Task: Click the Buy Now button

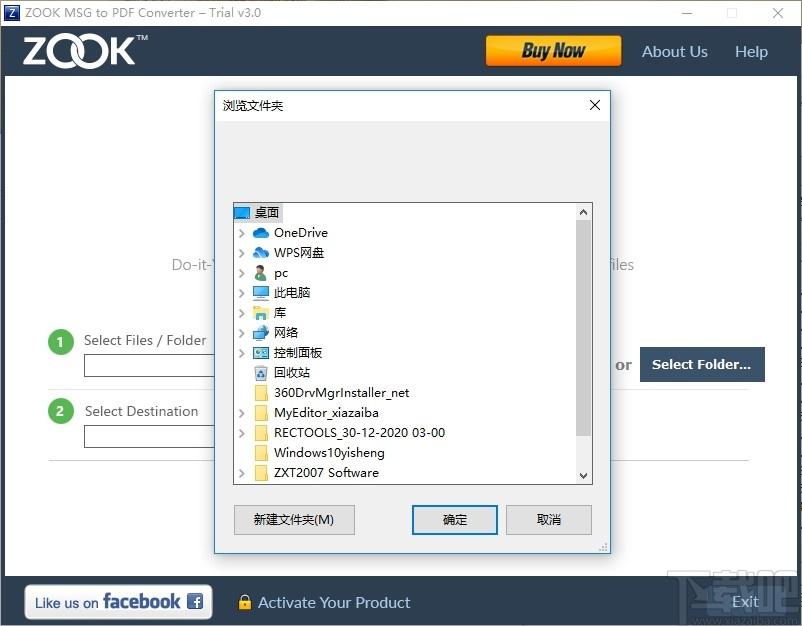Action: (x=553, y=51)
